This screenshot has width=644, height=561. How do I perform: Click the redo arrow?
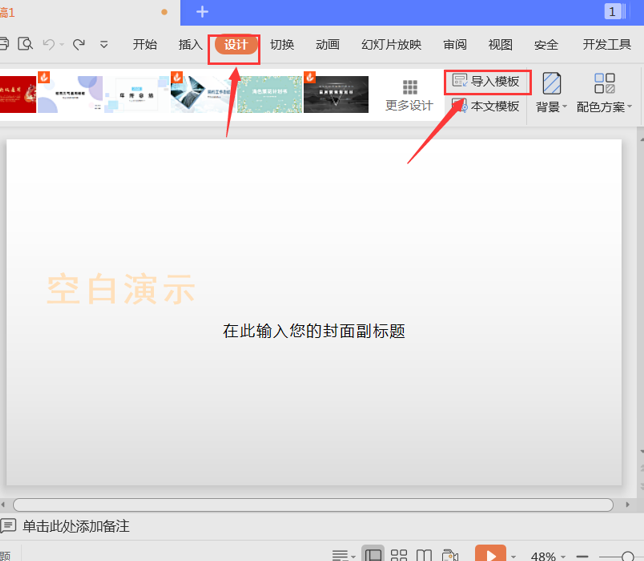(x=78, y=44)
